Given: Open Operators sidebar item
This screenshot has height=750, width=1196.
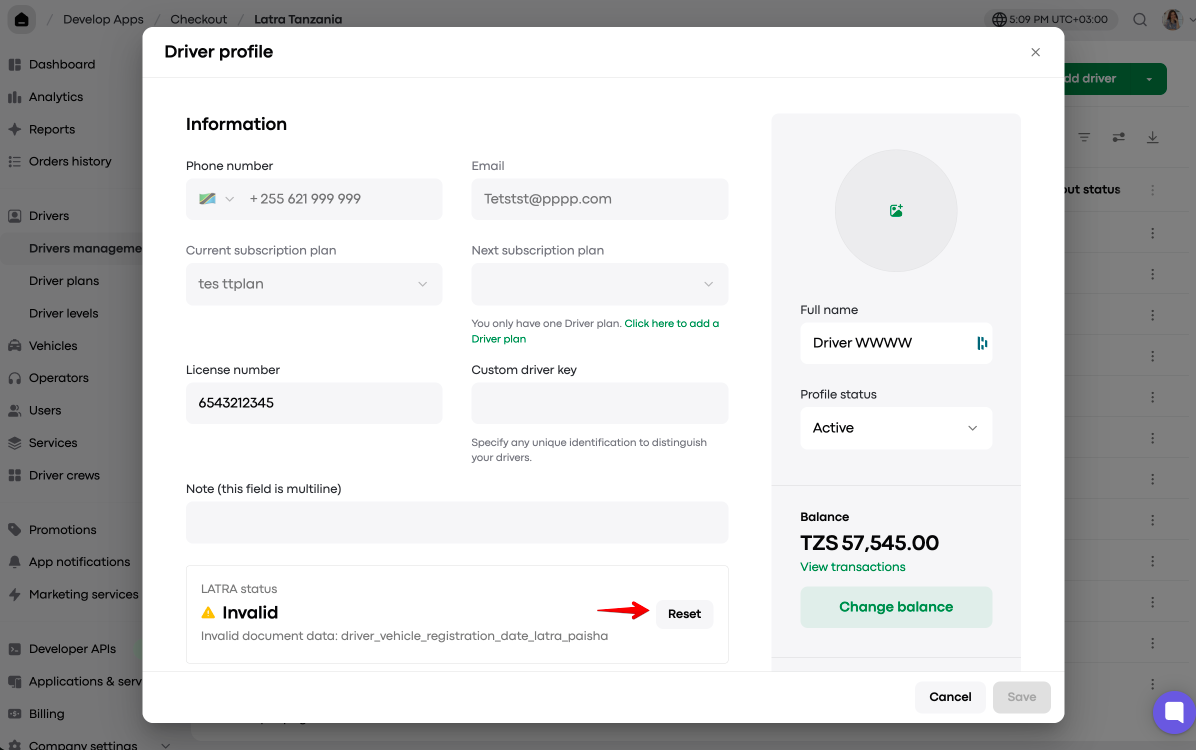Looking at the screenshot, I should coord(59,378).
